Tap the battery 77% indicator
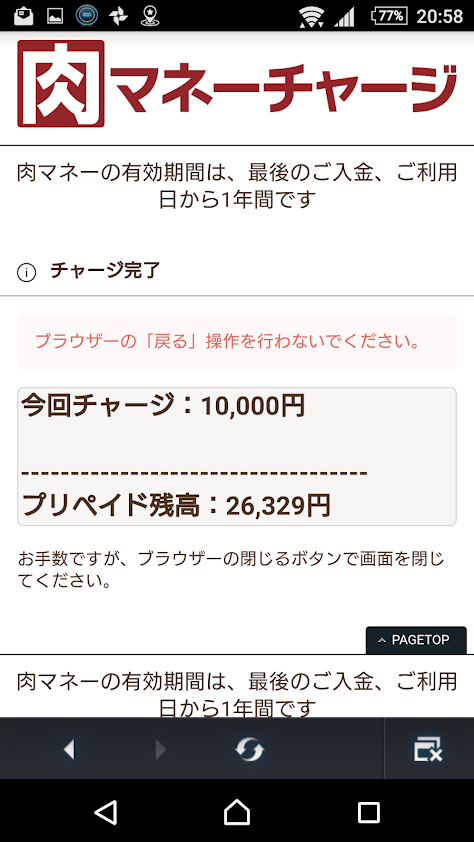 pos(390,16)
